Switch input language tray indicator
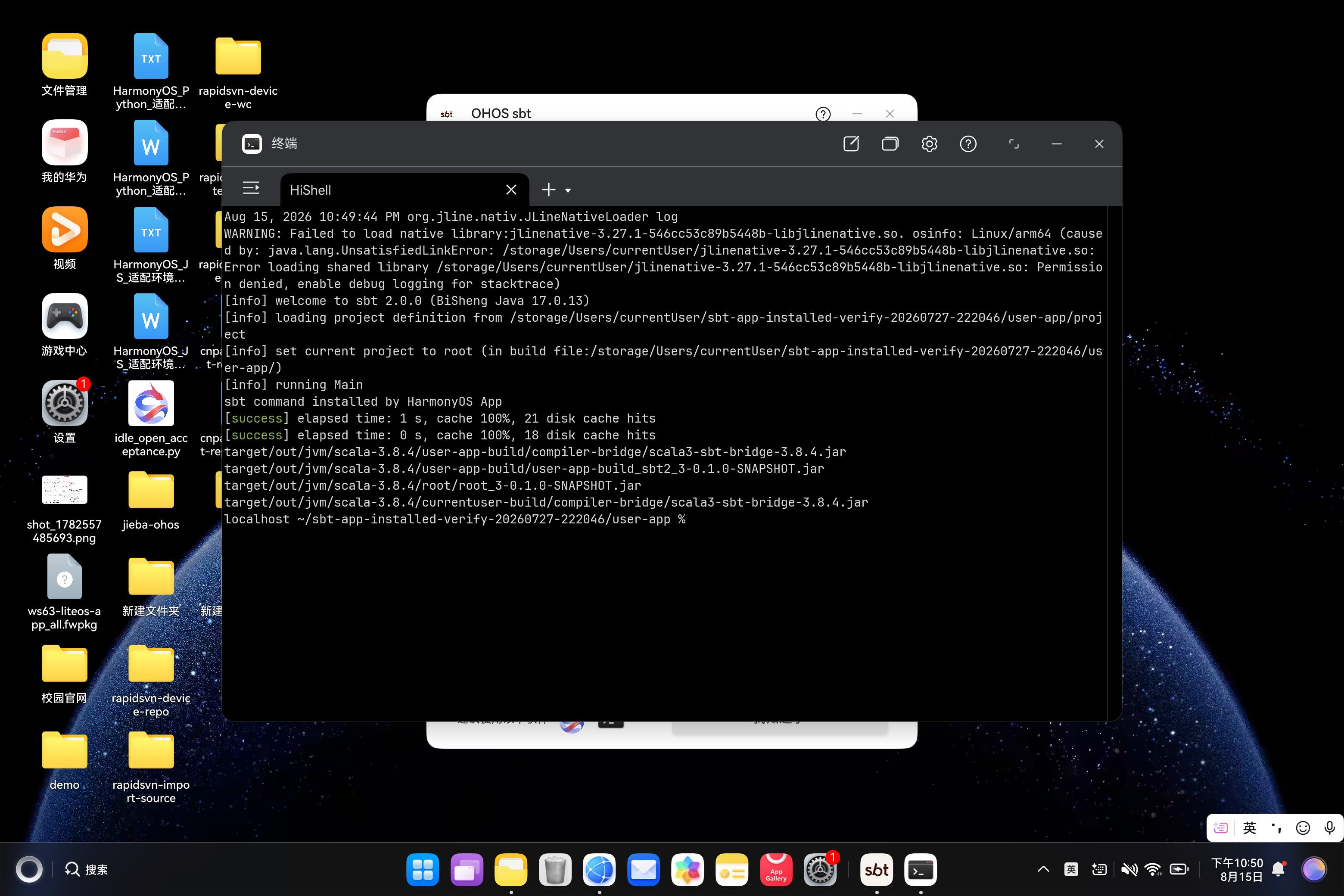The image size is (1344, 896). tap(1071, 869)
